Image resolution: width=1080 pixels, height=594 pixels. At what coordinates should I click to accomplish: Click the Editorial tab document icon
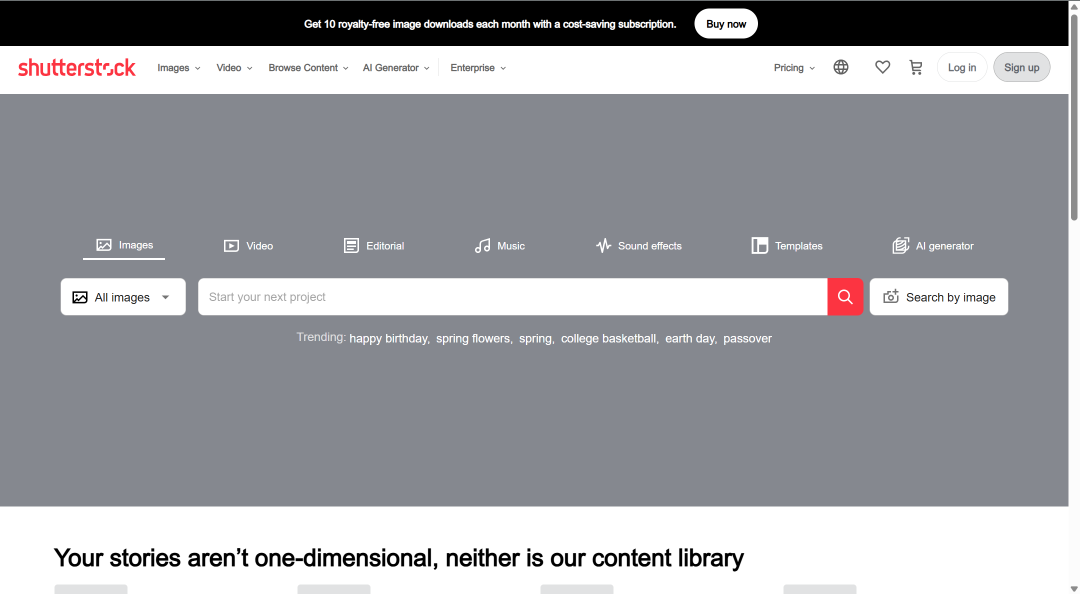[351, 246]
